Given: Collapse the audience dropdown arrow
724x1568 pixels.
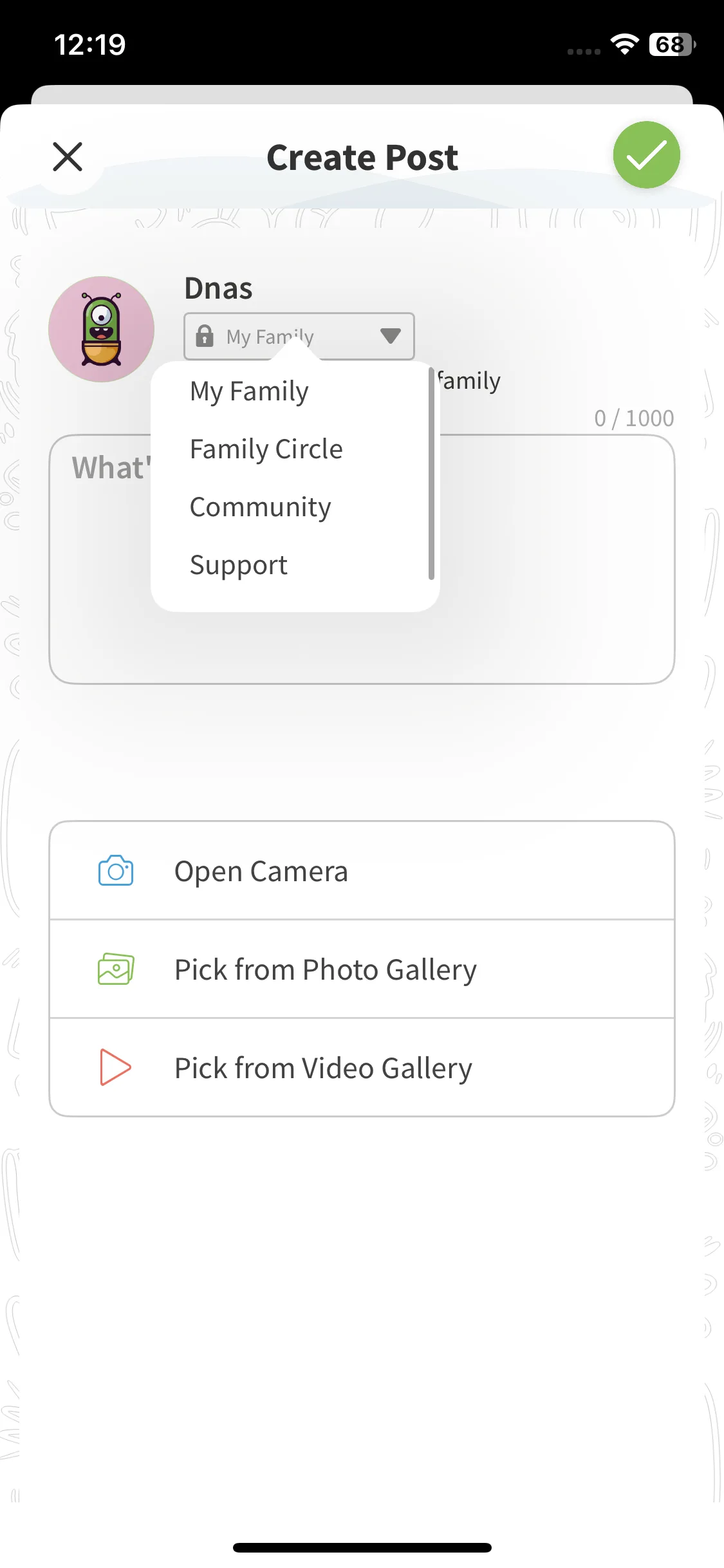Looking at the screenshot, I should [x=390, y=335].
